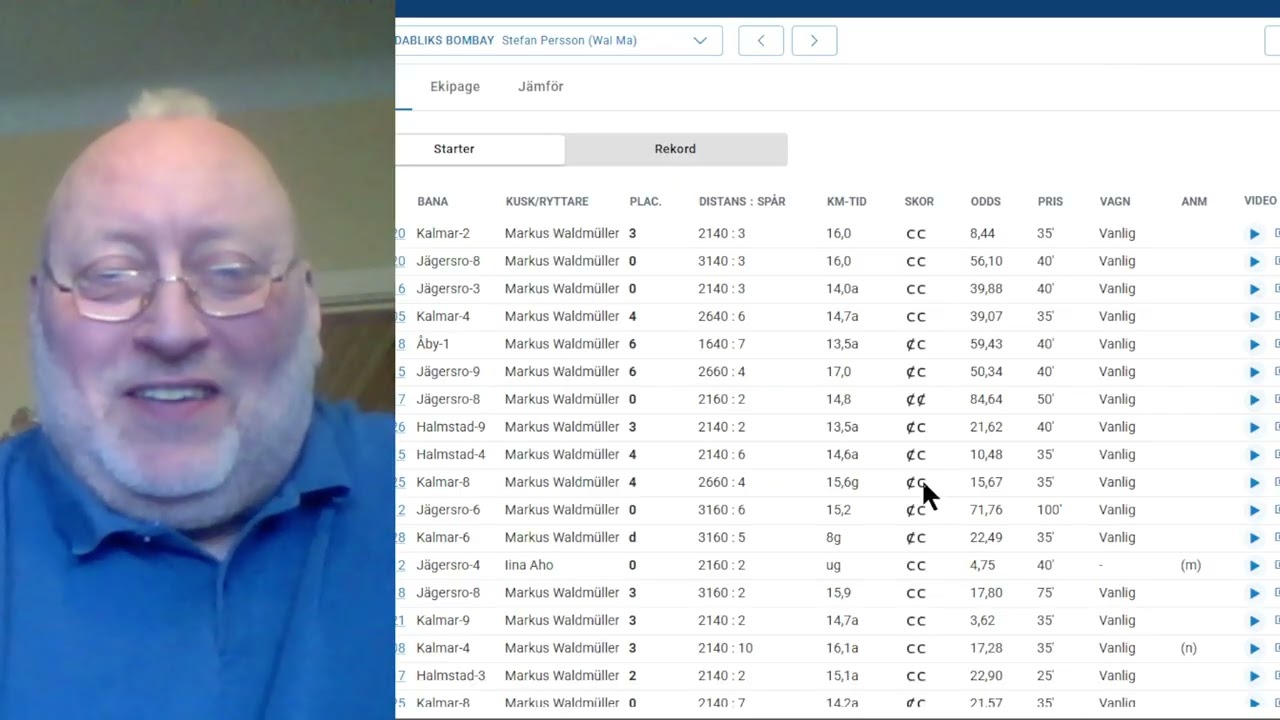1280x720 pixels.
Task: Click prize value 100' in Jägersro-6 row
Action: [1049, 510]
